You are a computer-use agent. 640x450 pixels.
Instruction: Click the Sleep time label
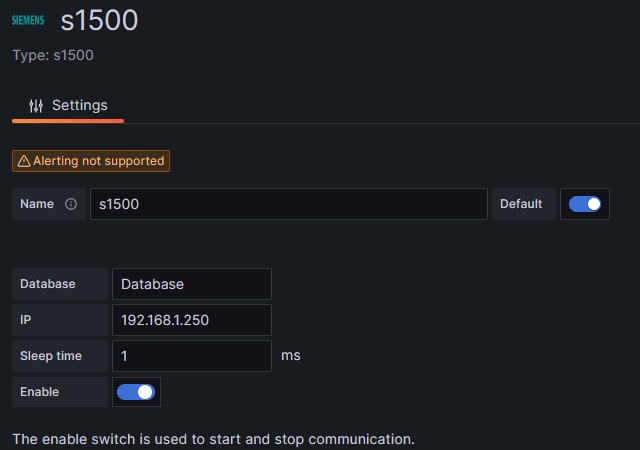(x=51, y=356)
